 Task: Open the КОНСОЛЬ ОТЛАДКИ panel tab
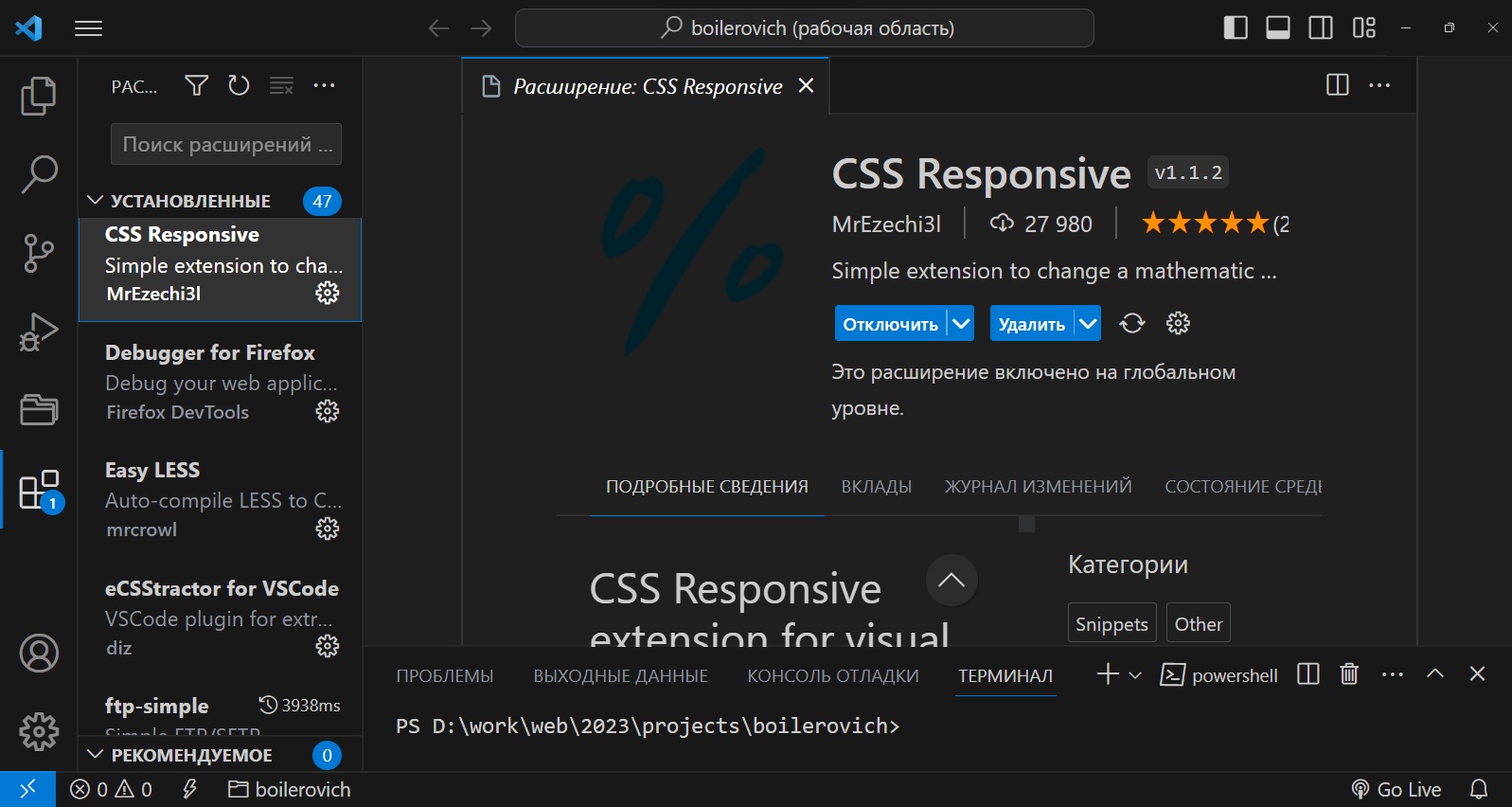[x=833, y=676]
